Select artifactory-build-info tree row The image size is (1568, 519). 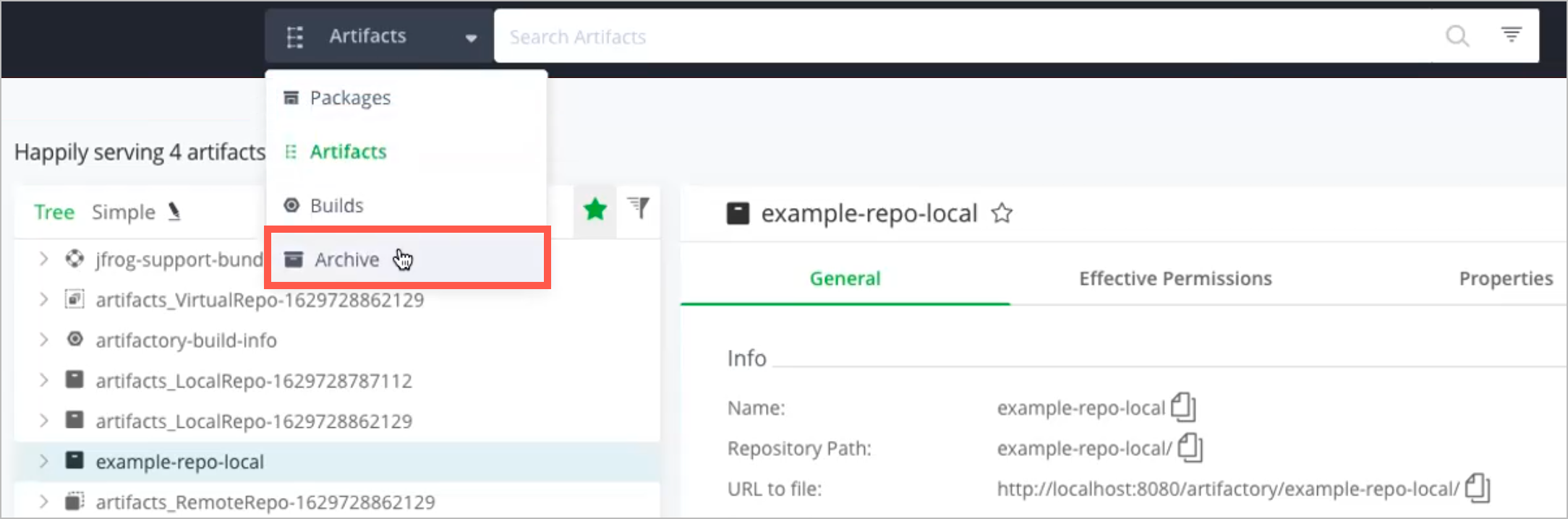[x=337, y=340]
